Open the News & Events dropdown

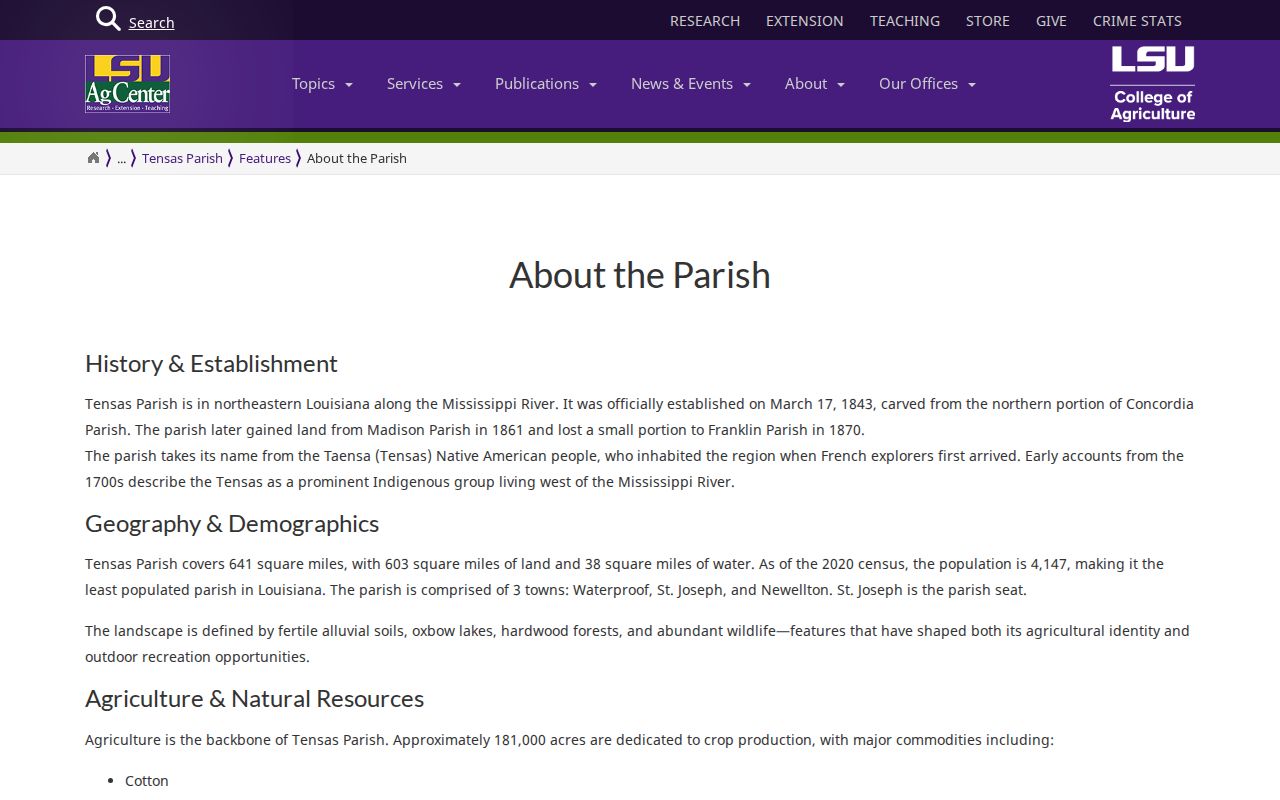[x=691, y=84]
